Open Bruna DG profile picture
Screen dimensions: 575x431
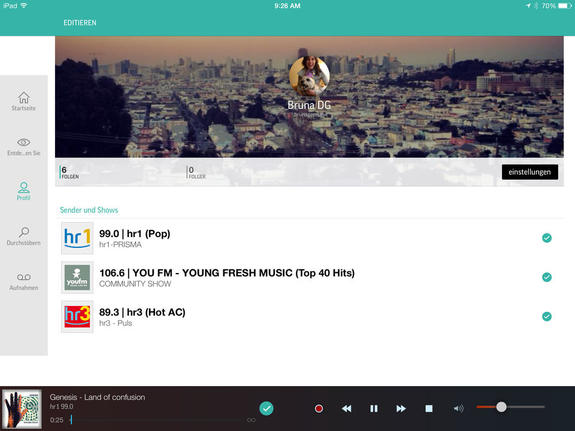click(309, 76)
